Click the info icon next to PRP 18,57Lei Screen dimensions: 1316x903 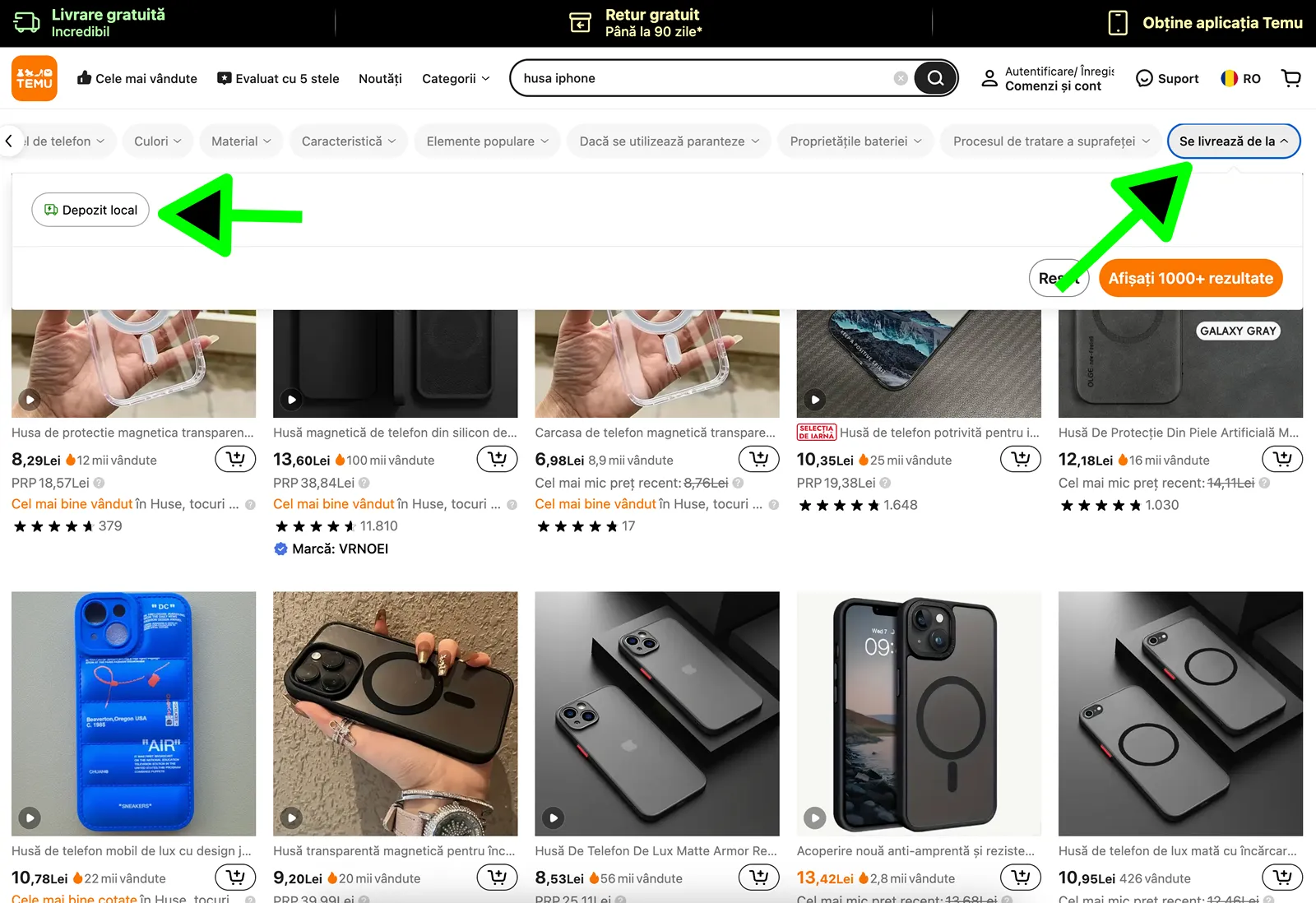pos(99,483)
